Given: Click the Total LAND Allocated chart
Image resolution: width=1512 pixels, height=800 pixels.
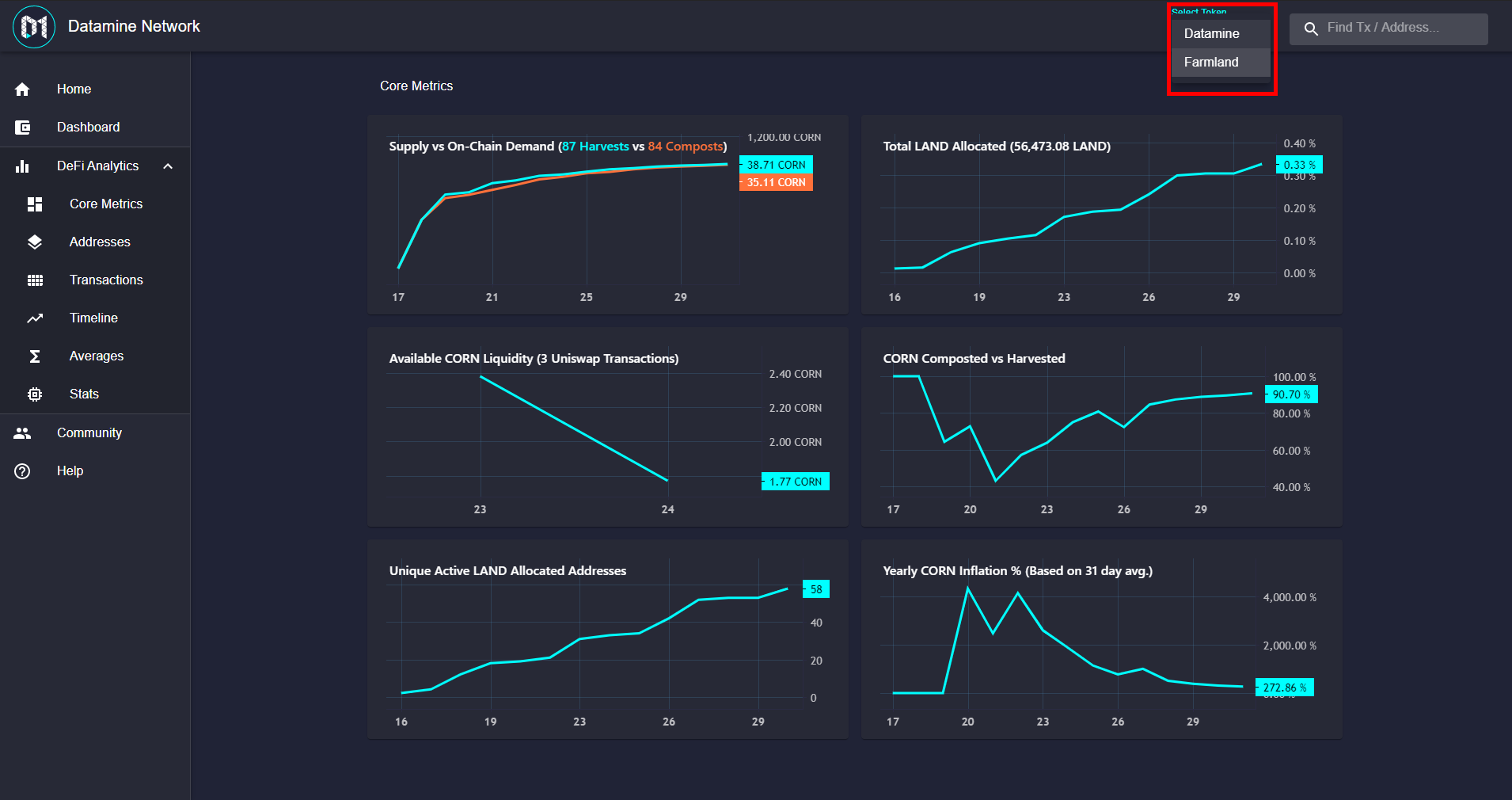Looking at the screenshot, I should tap(1102, 215).
